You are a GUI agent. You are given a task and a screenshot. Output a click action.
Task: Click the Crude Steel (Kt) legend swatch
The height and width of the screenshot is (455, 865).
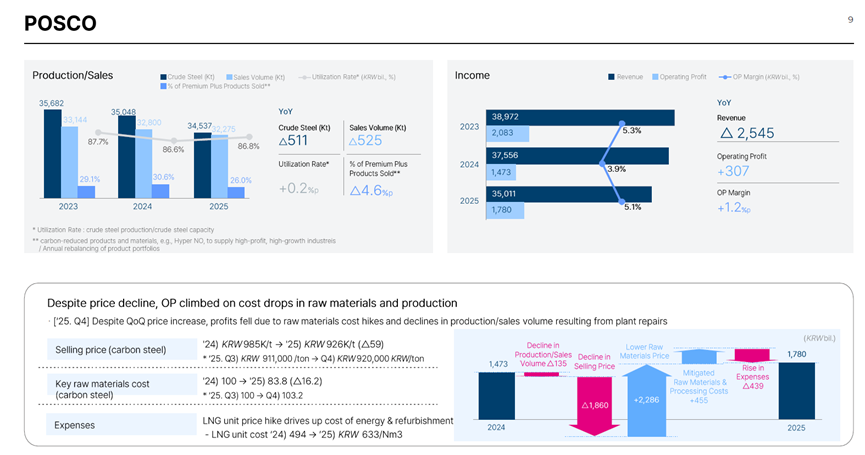pyautogui.click(x=162, y=76)
